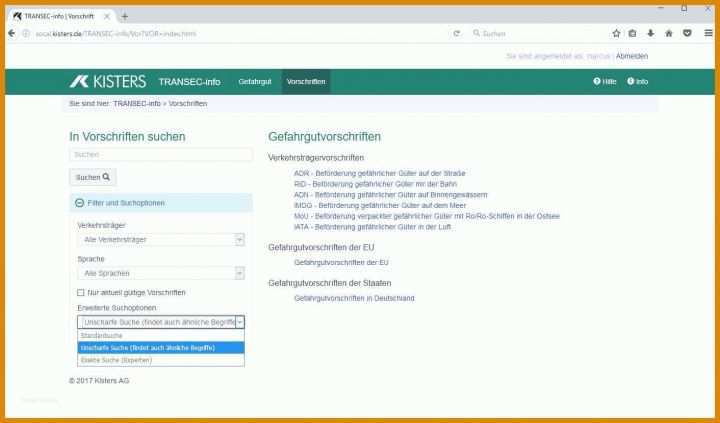
Task: Click the Verkehrsträgervorschriften heading
Action: coord(316,158)
